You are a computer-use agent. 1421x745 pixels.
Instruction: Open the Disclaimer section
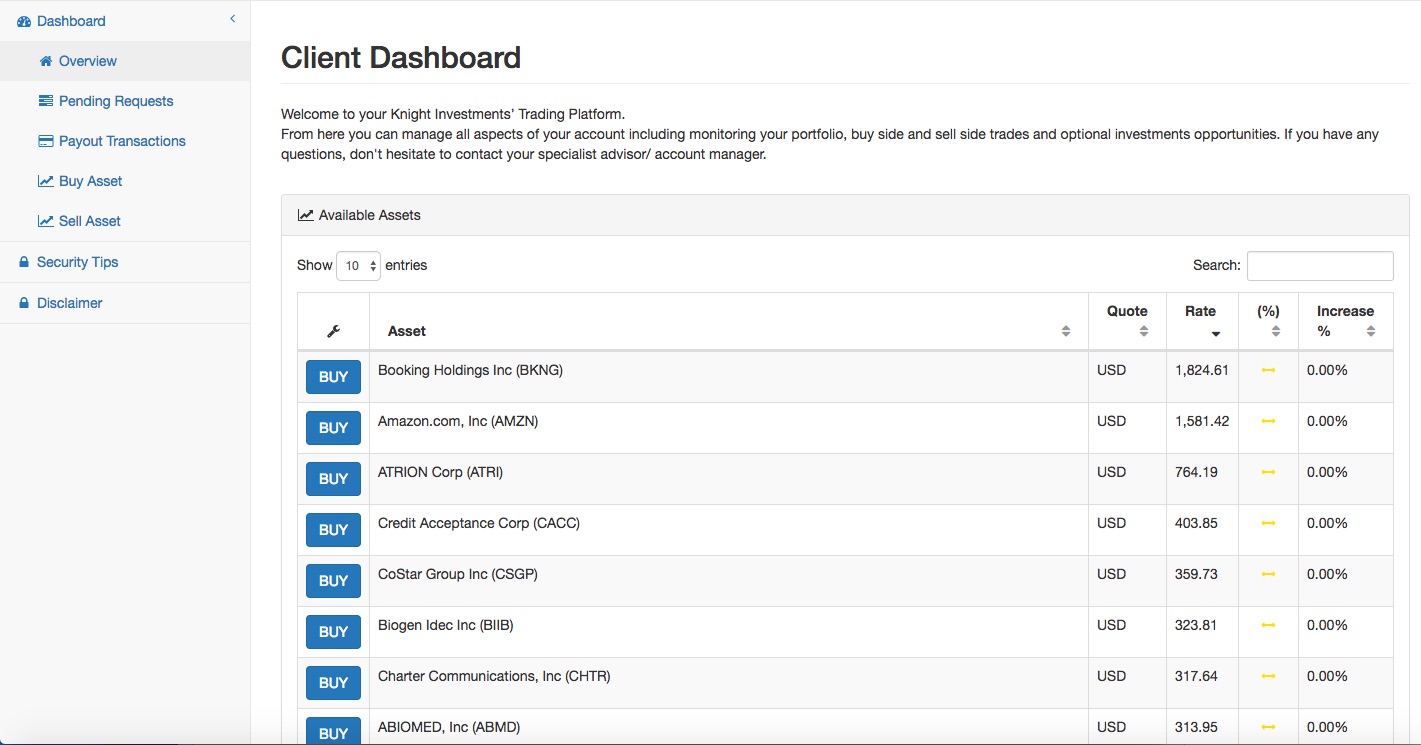(125, 303)
